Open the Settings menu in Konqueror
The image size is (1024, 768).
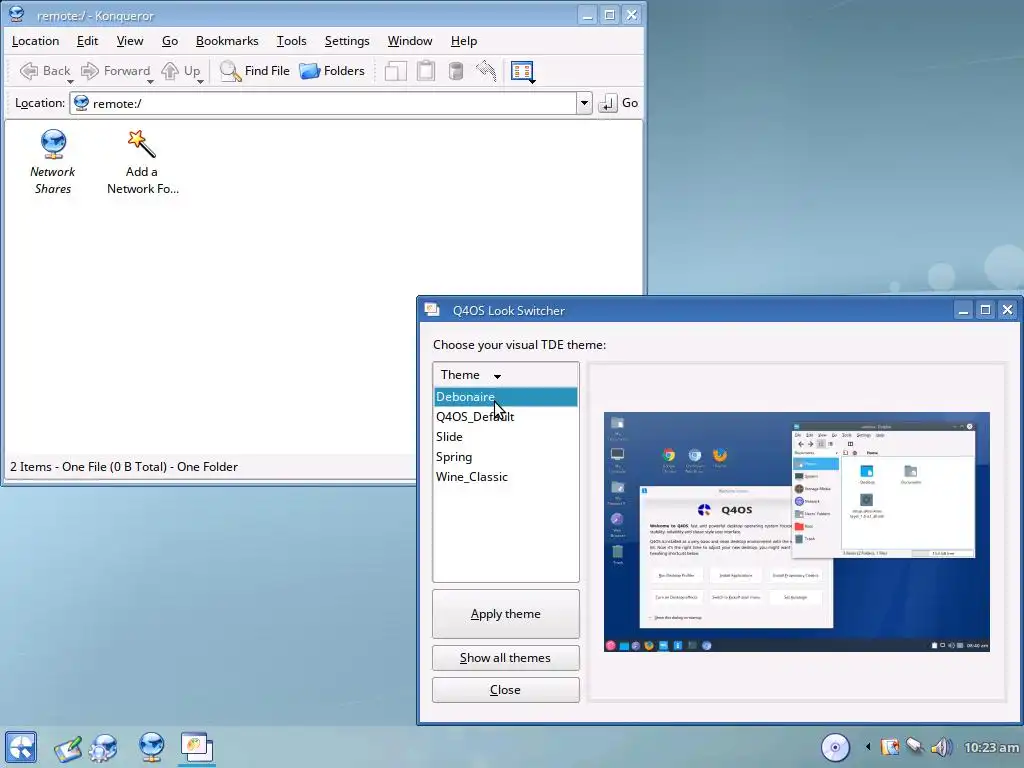pos(347,40)
